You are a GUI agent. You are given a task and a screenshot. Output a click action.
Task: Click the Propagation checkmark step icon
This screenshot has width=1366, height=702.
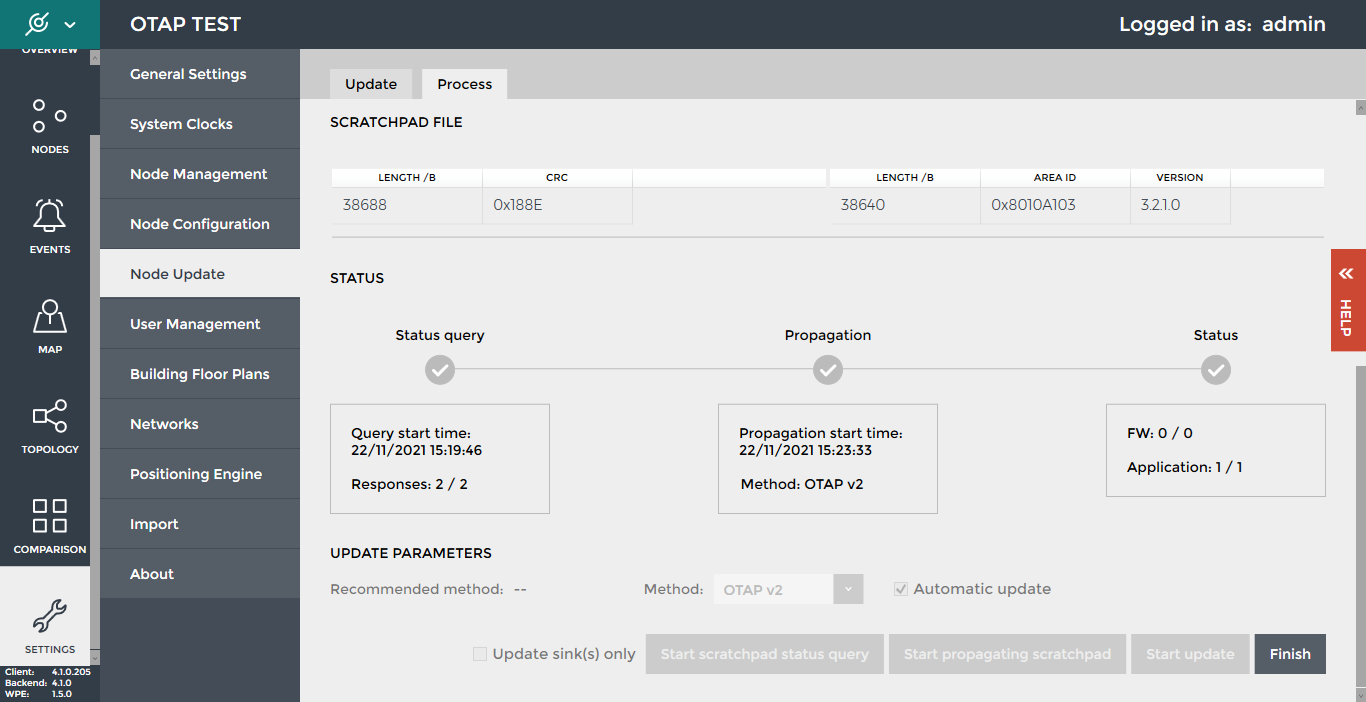[x=828, y=371]
